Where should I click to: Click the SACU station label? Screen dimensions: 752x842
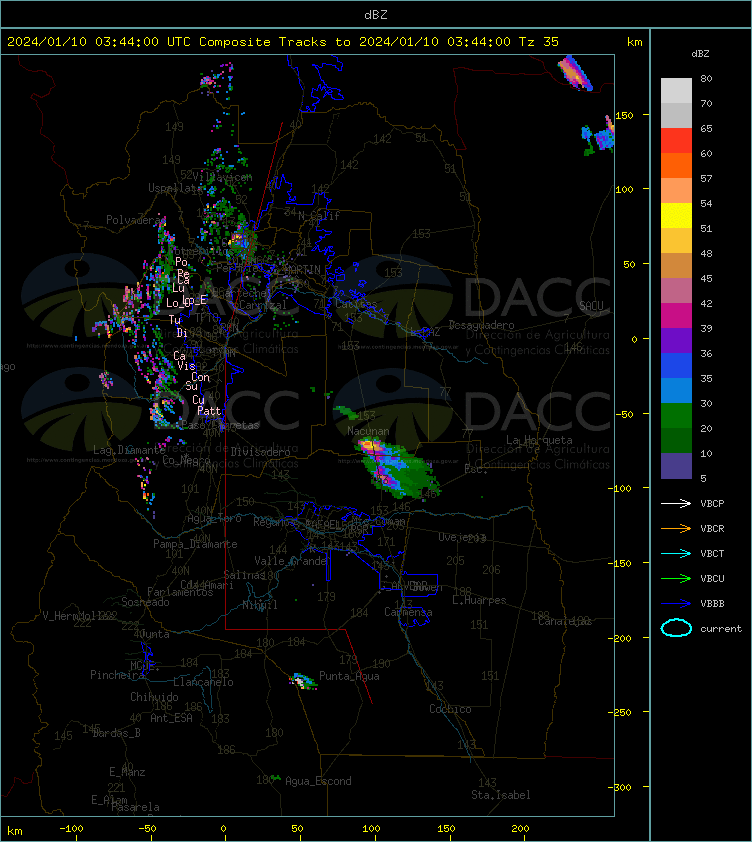tap(591, 306)
